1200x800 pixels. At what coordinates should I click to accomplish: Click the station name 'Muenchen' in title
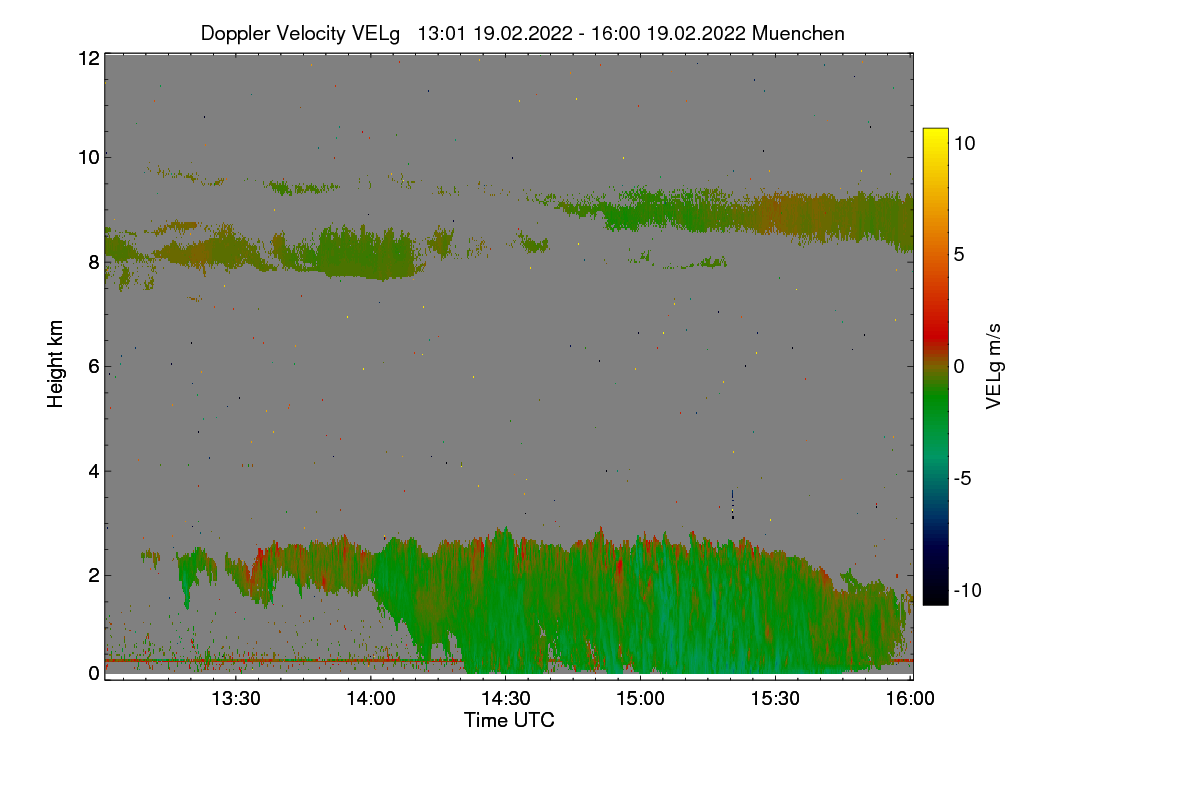tap(798, 33)
